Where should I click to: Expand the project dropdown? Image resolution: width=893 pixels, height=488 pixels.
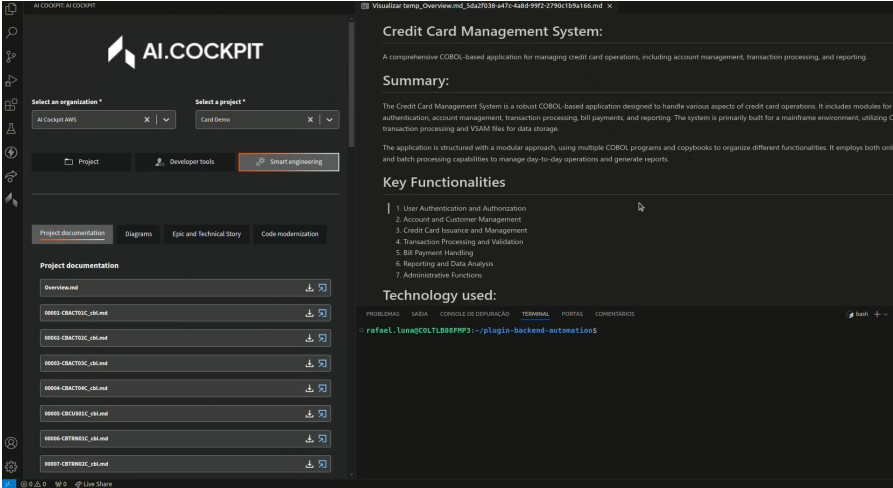pos(328,119)
